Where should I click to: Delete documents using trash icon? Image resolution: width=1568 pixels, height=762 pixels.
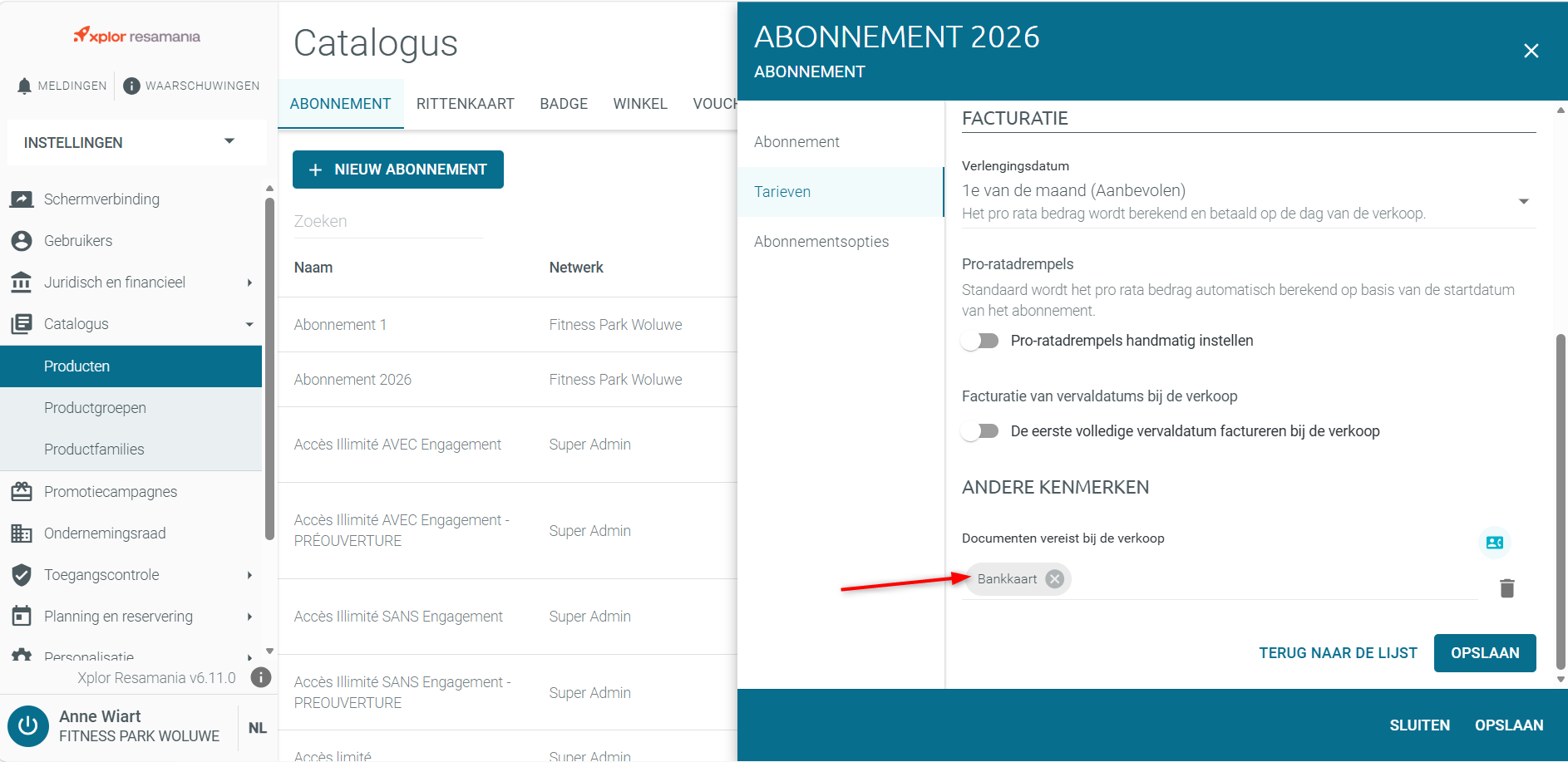click(x=1506, y=588)
